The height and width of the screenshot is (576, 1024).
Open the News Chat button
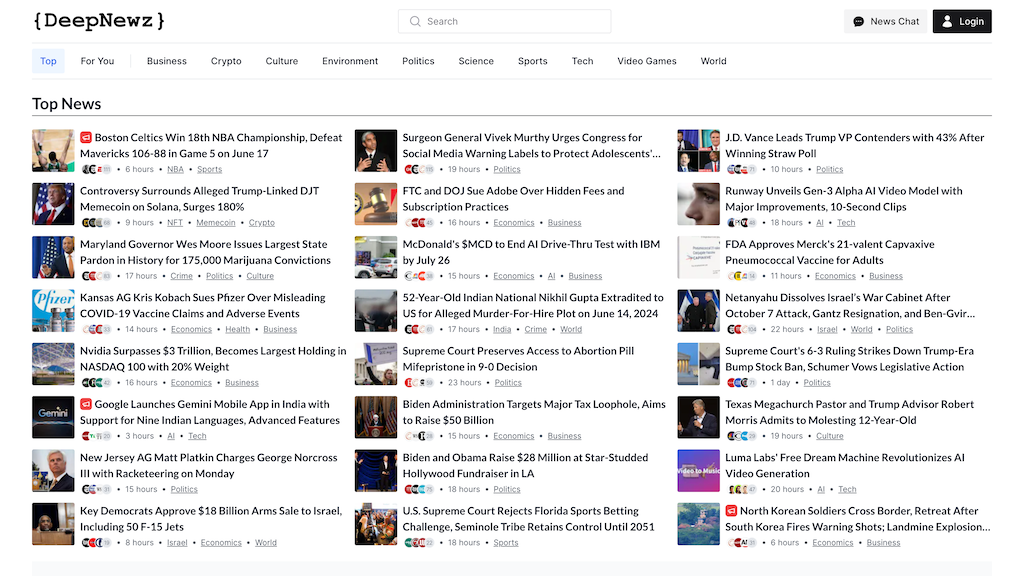pos(885,21)
